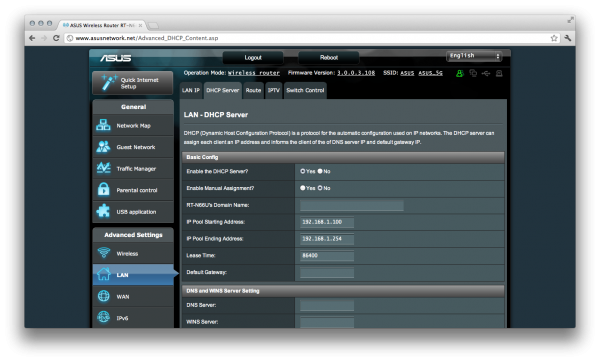The image size is (600, 362).
Task: Click USB status icon in header
Action: tap(486, 73)
